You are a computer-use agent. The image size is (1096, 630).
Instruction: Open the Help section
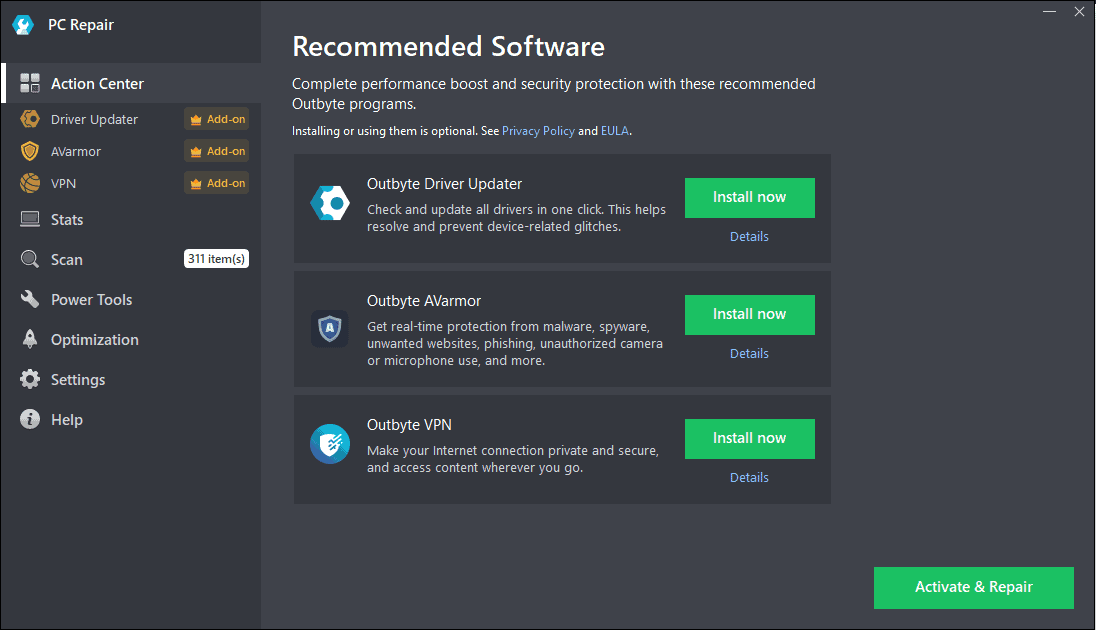click(131, 419)
